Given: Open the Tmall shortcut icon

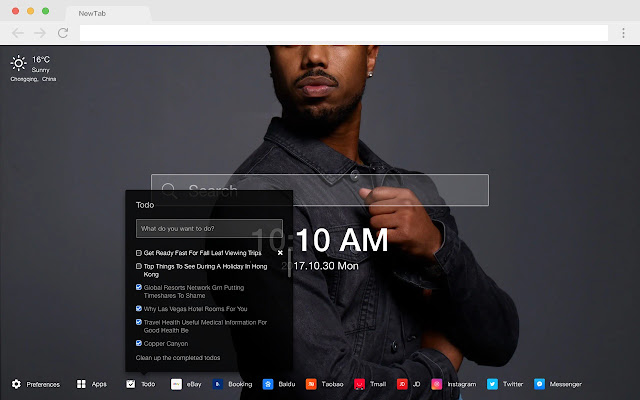Looking at the screenshot, I should point(359,384).
